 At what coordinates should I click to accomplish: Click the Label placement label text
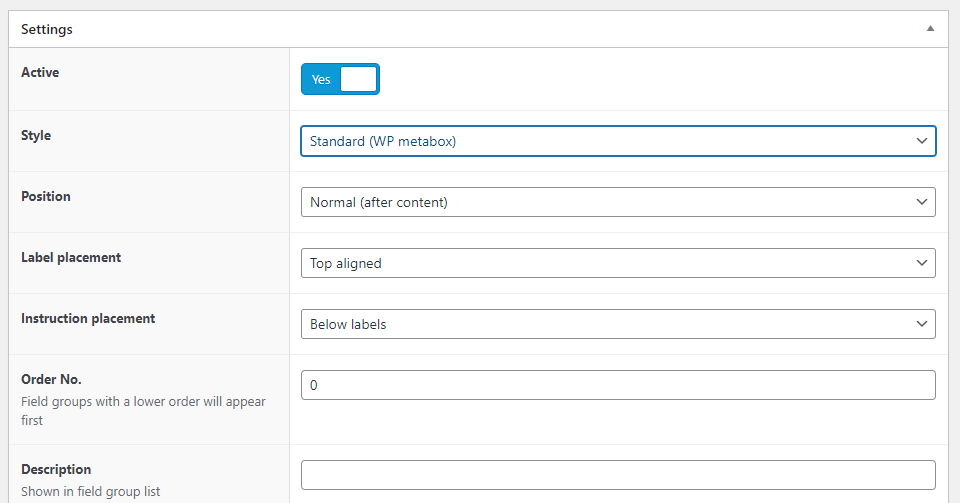pyautogui.click(x=71, y=257)
